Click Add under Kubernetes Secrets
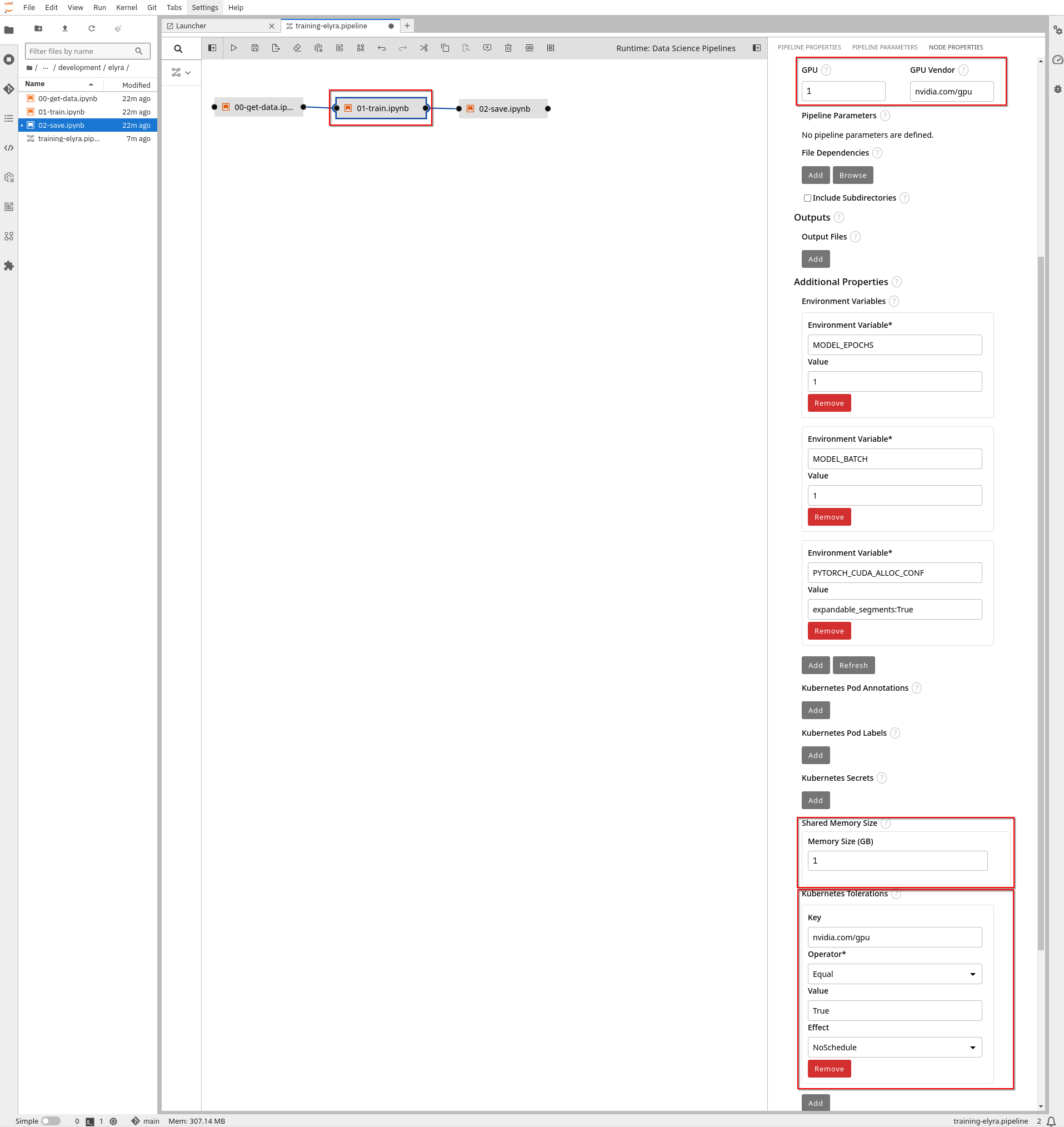Viewport: 1064px width, 1127px height. (x=815, y=801)
